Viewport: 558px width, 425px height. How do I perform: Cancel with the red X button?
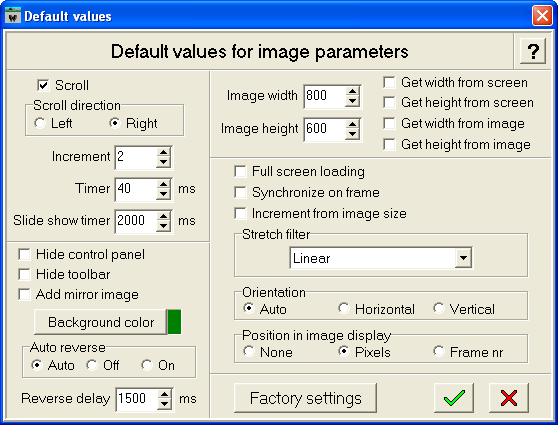(509, 398)
